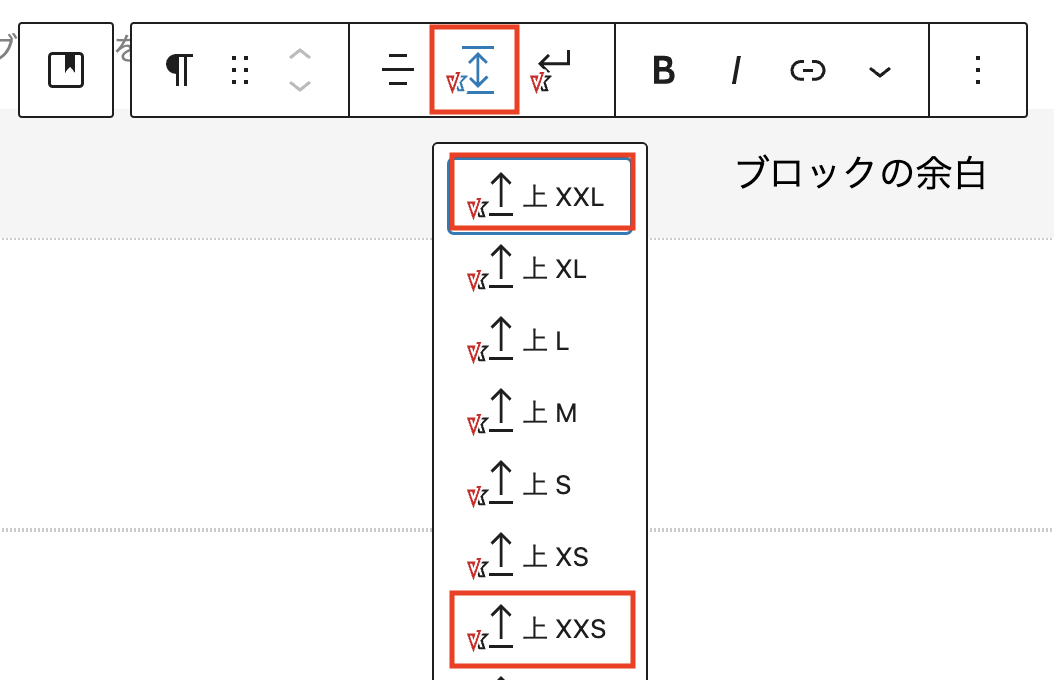Click the line break icon in the toolbar
1054x680 pixels.
tap(551, 70)
